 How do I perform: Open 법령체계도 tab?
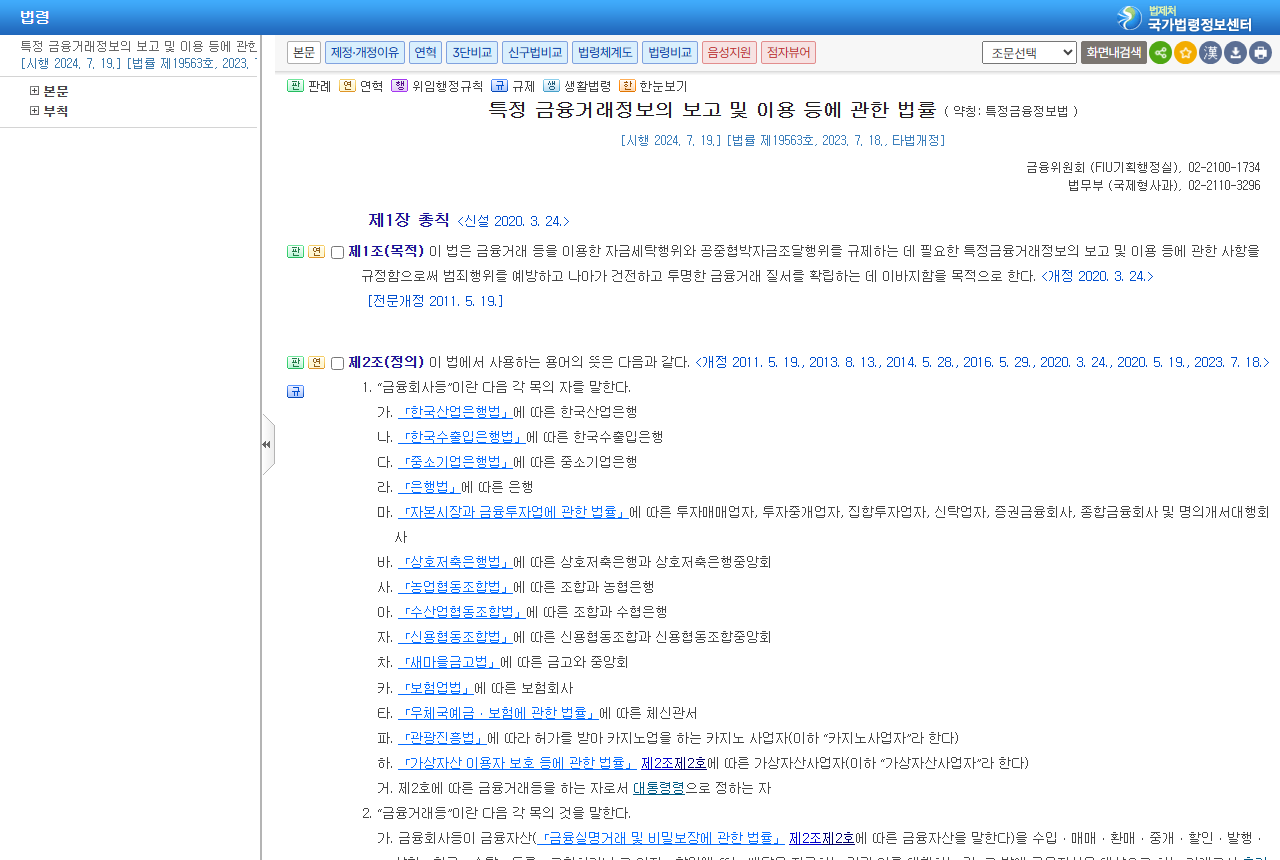point(605,52)
